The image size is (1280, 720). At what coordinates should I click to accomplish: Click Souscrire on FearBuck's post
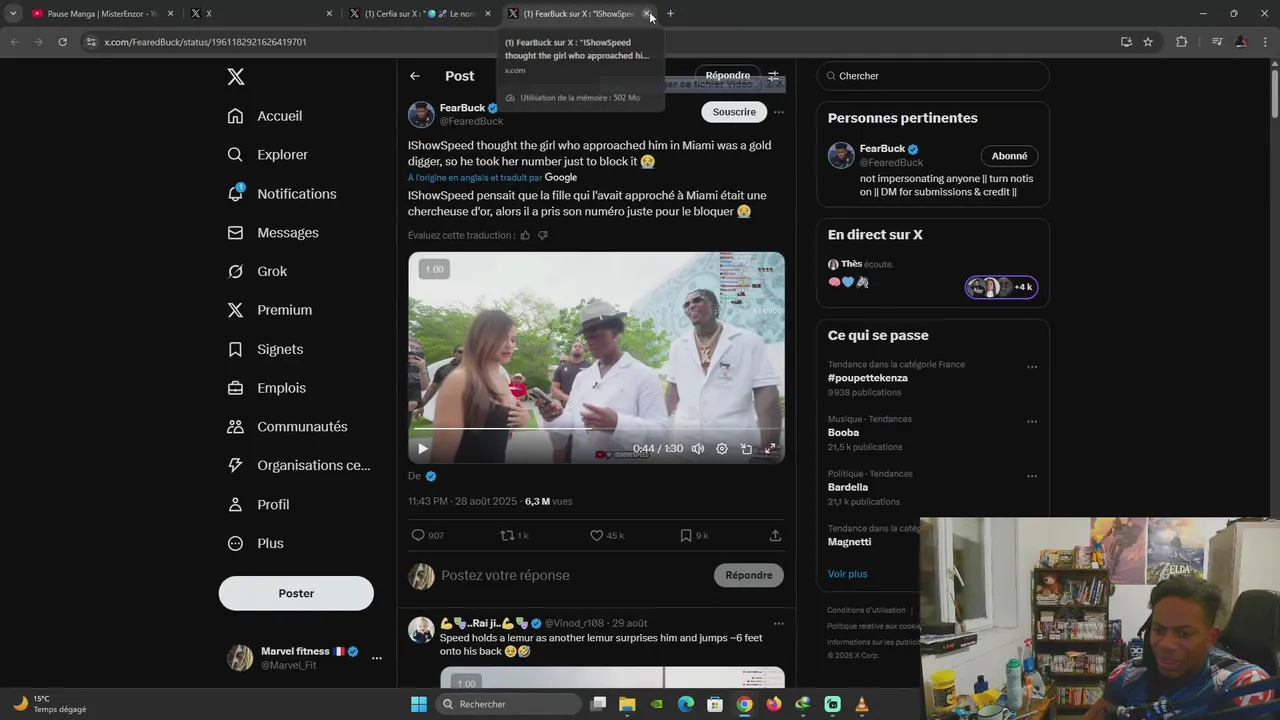tap(734, 112)
